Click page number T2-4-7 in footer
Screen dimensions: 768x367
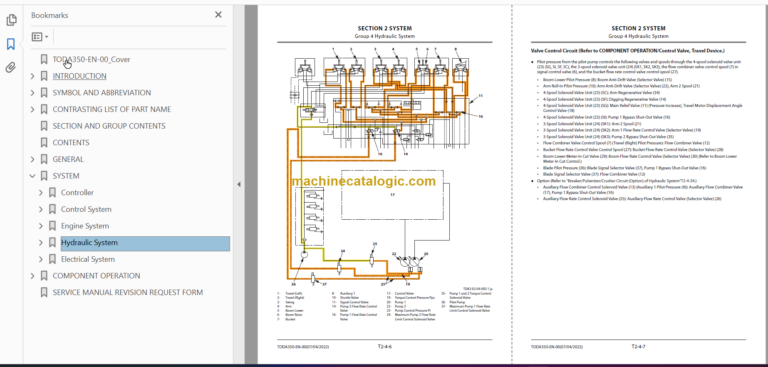(638, 346)
